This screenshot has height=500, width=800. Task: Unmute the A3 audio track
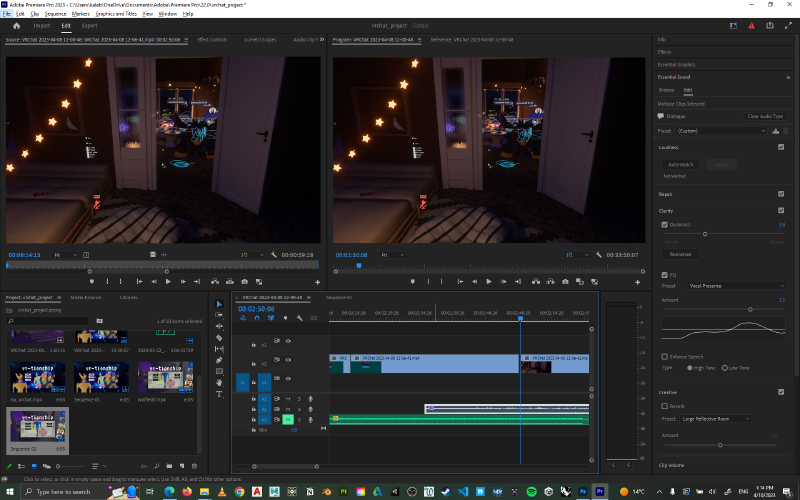tap(288, 419)
